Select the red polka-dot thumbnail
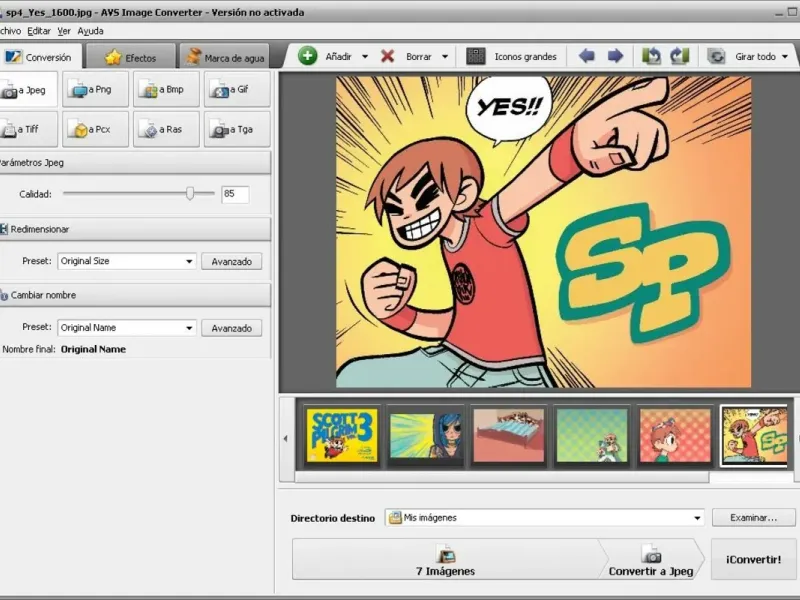The image size is (800, 600). (x=675, y=435)
